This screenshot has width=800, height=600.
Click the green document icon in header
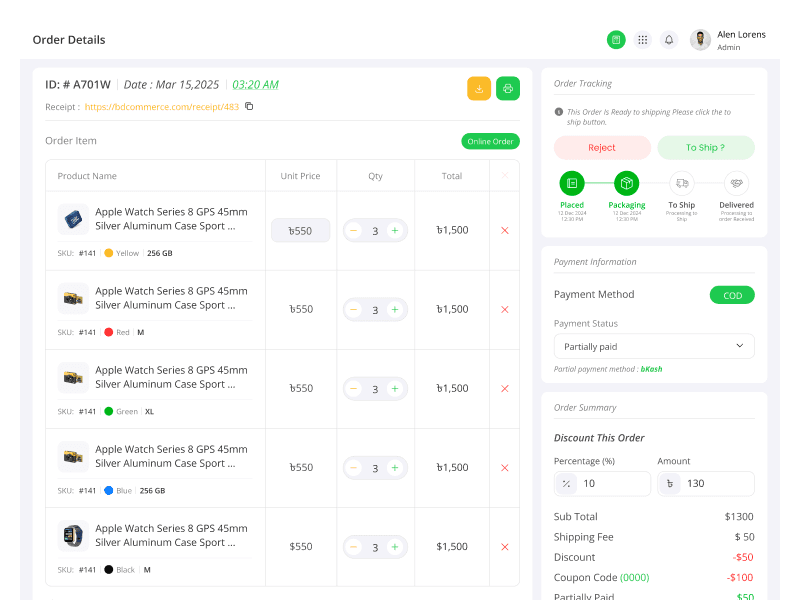616,39
